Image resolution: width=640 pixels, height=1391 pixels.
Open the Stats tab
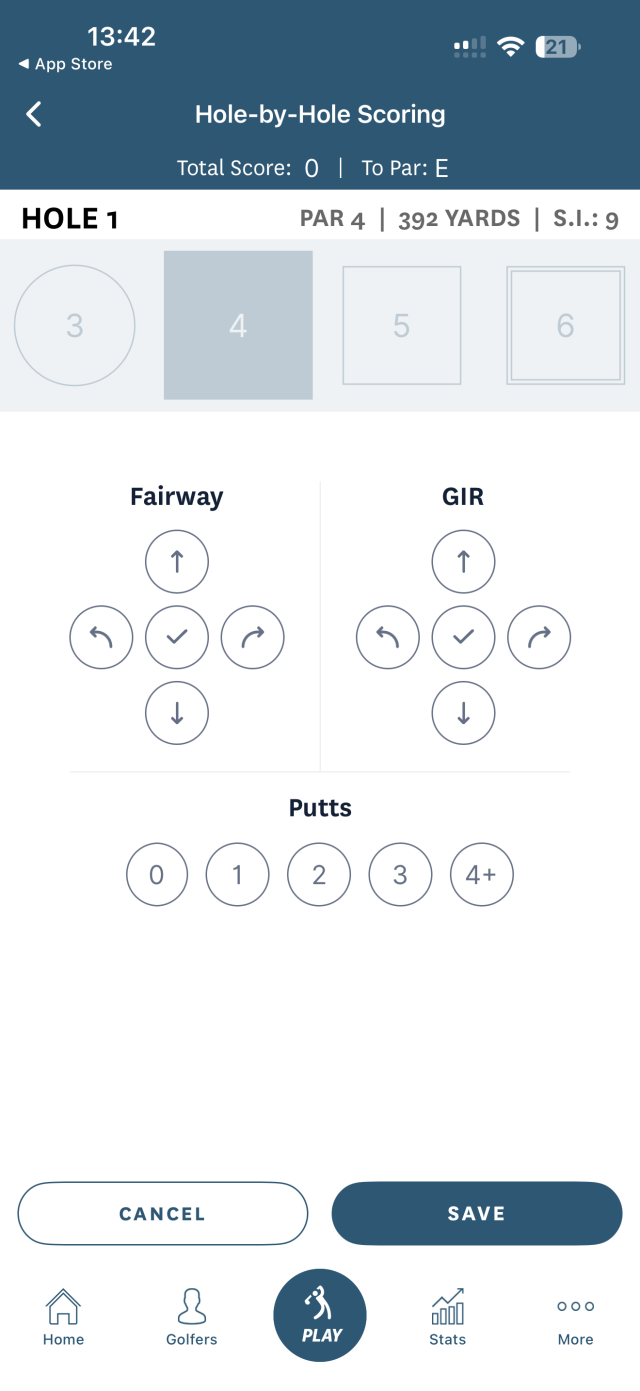448,1316
